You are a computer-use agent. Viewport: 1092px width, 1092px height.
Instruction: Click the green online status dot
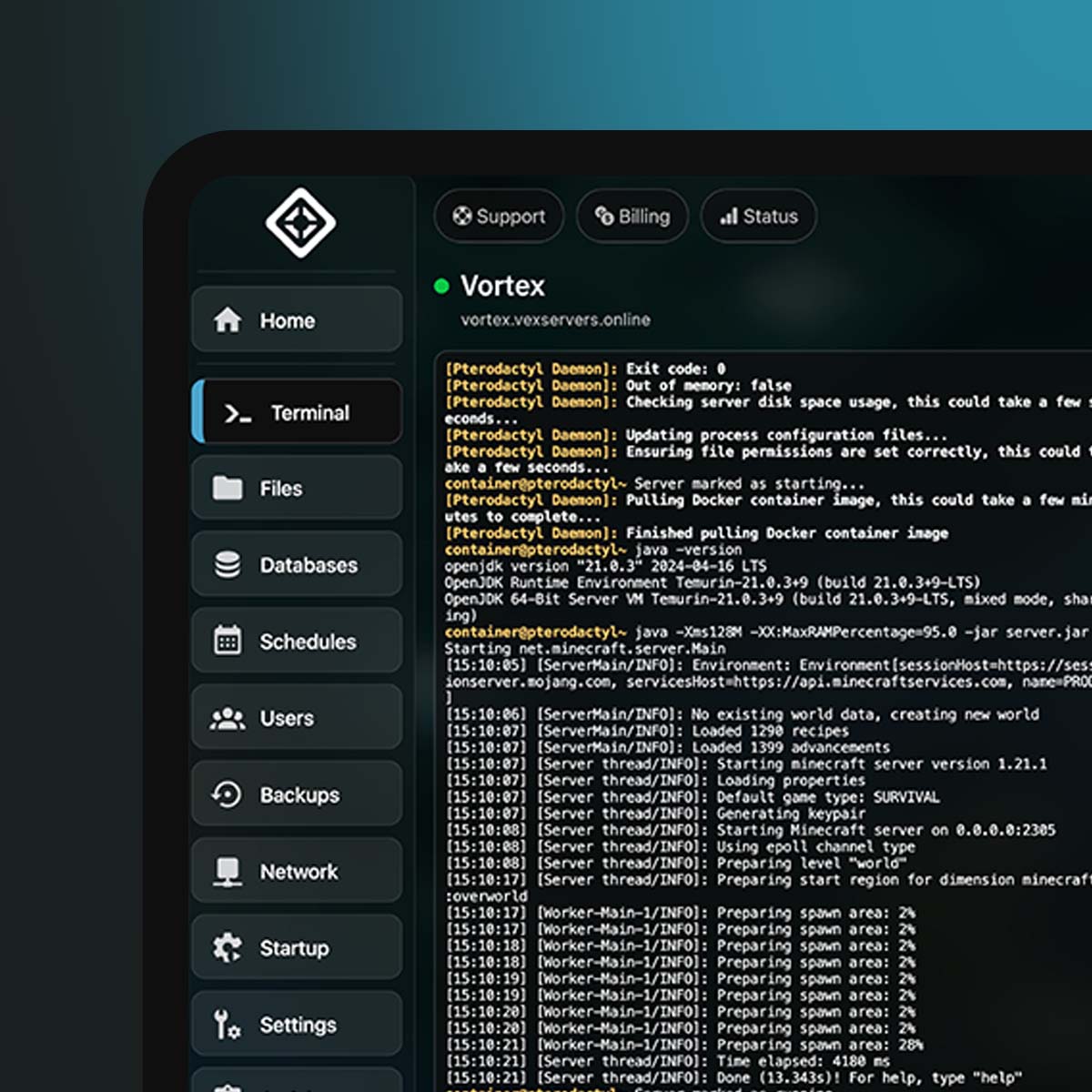tap(442, 286)
